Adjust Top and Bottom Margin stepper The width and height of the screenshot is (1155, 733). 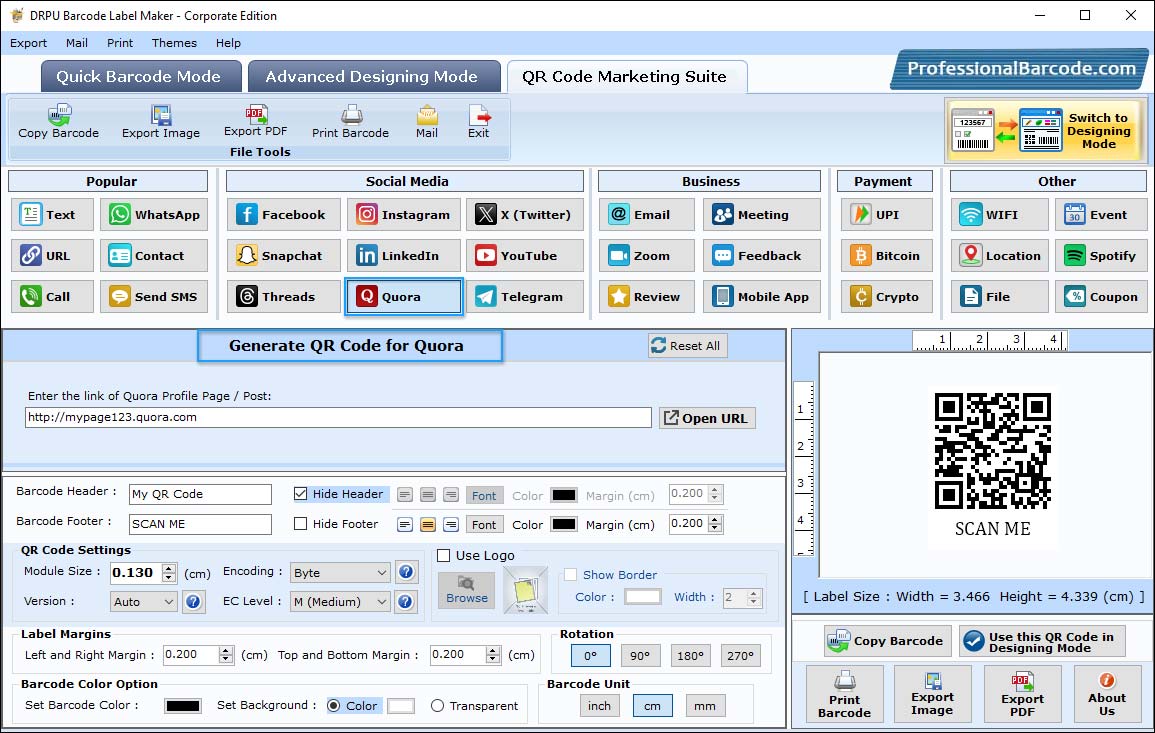493,655
